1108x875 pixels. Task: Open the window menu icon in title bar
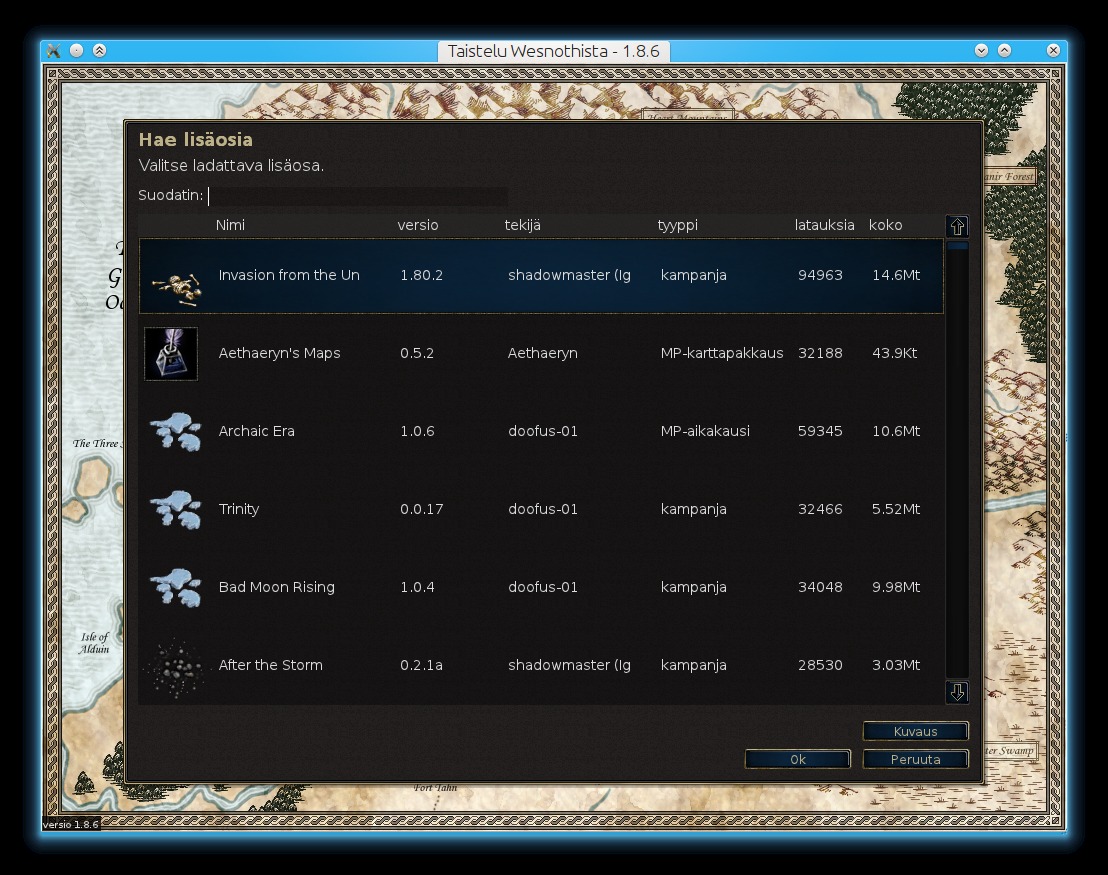pos(54,50)
